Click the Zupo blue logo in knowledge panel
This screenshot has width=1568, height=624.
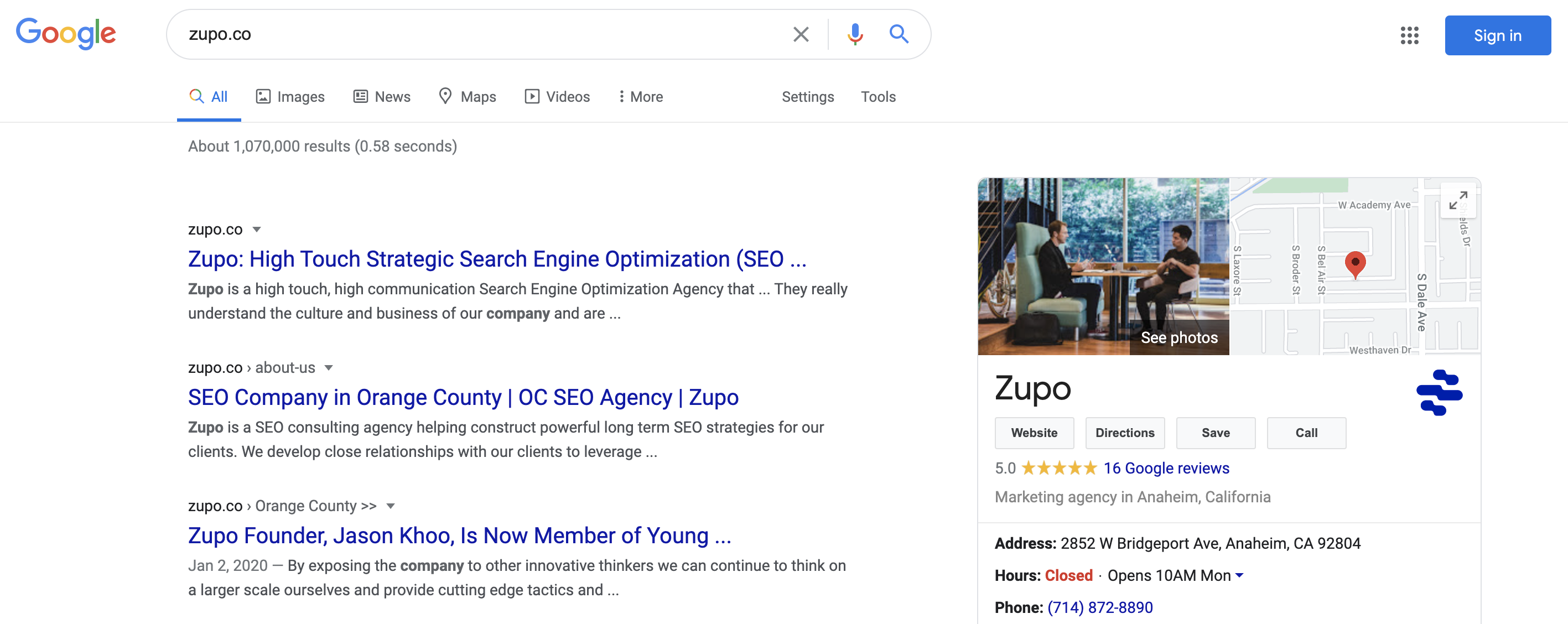point(1439,393)
